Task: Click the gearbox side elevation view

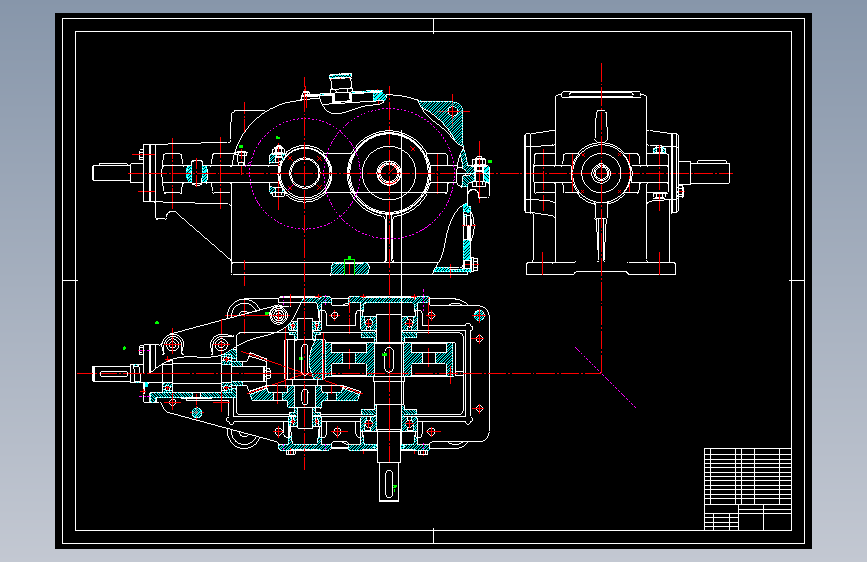Action: (627, 183)
